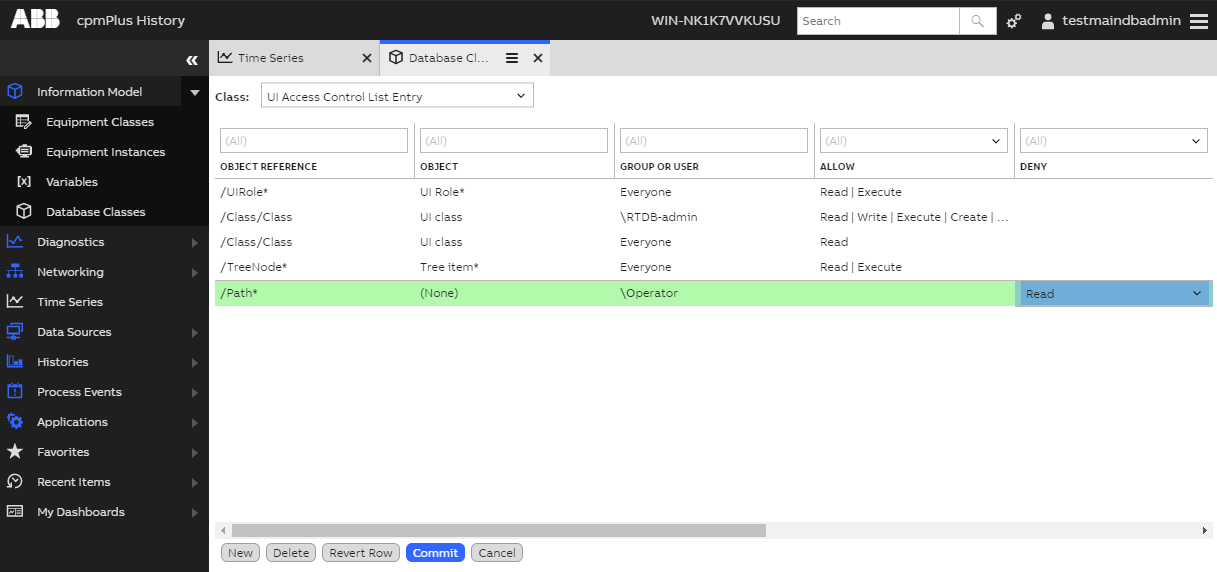Focus the Object filter field
1217x572 pixels.
pyautogui.click(x=514, y=141)
